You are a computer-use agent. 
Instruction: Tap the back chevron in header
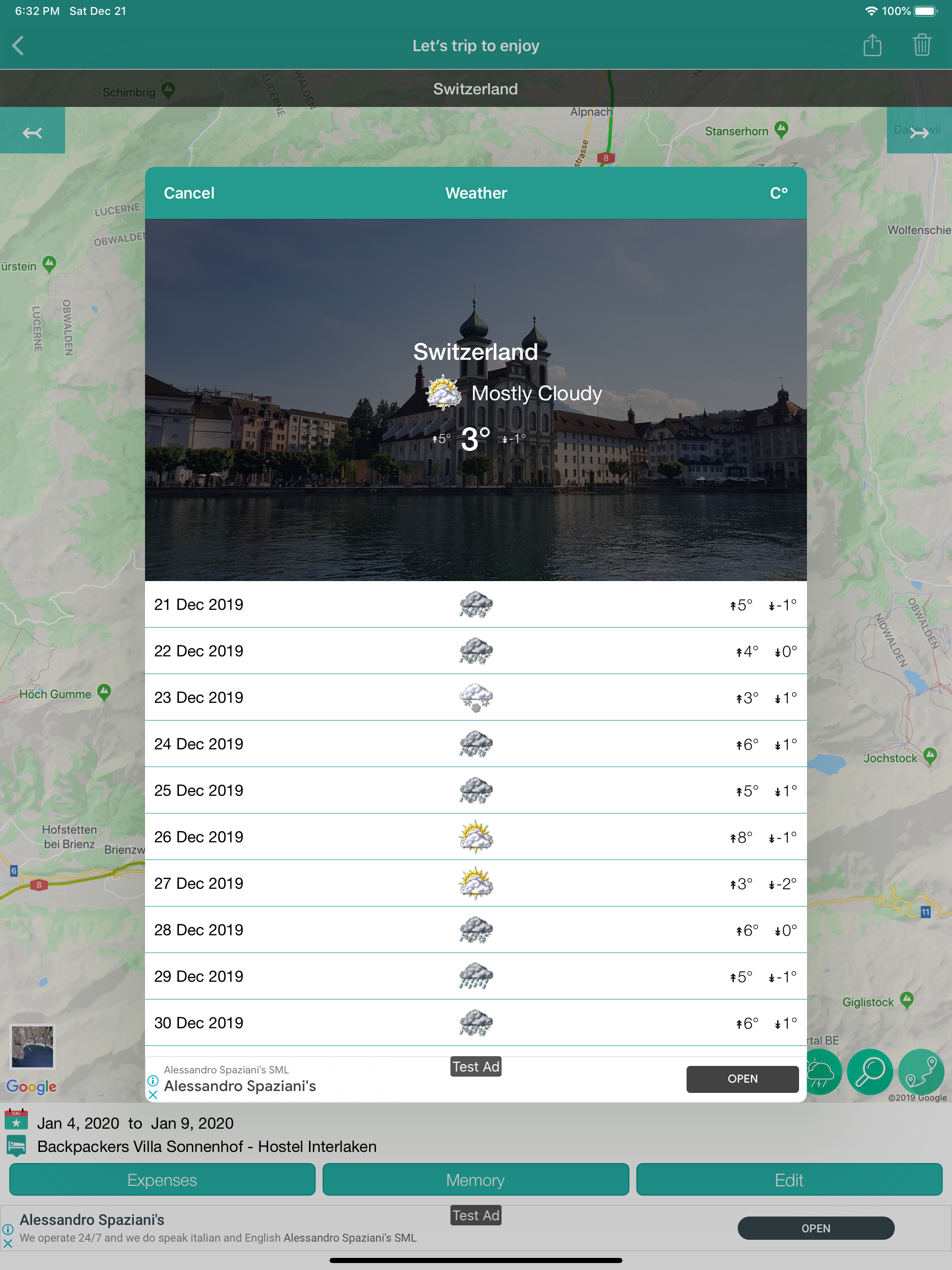[x=18, y=46]
